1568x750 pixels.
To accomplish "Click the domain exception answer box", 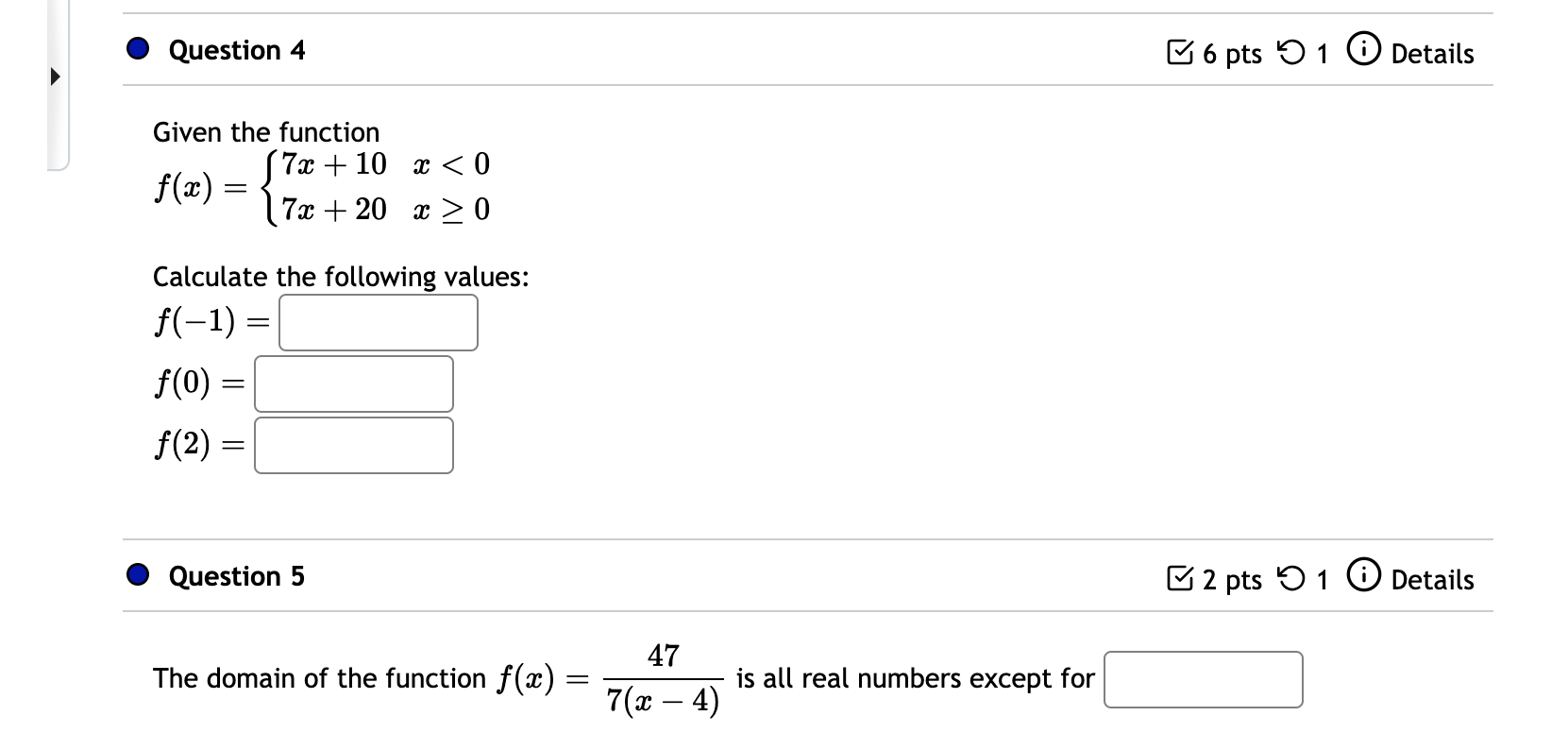I will 1202,678.
